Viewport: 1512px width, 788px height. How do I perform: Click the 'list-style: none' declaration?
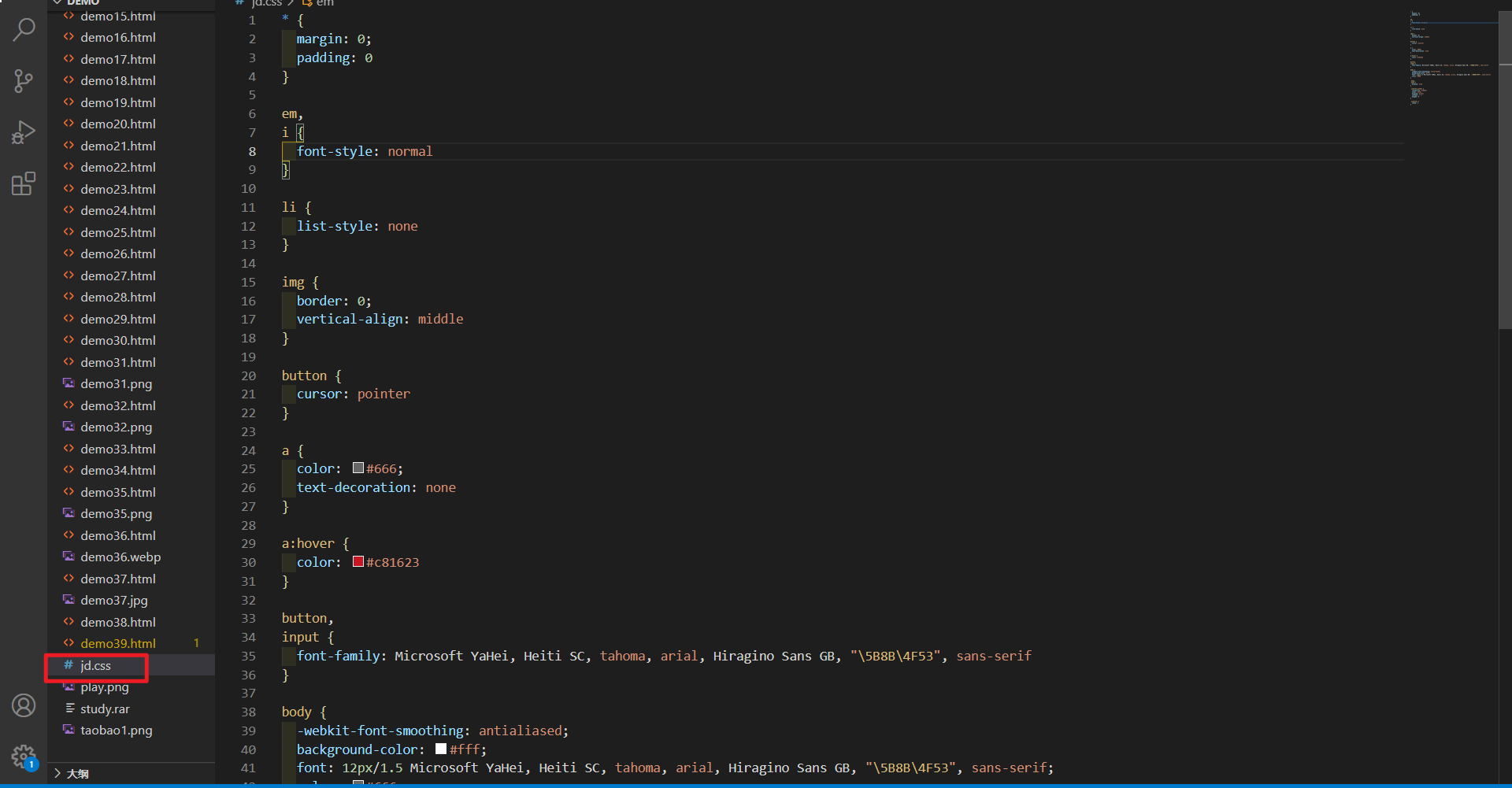(358, 226)
